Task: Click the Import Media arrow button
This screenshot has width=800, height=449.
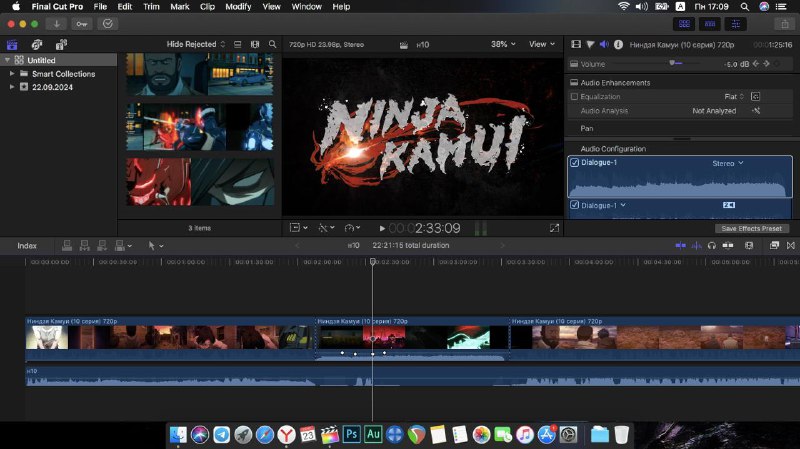Action: (57, 24)
